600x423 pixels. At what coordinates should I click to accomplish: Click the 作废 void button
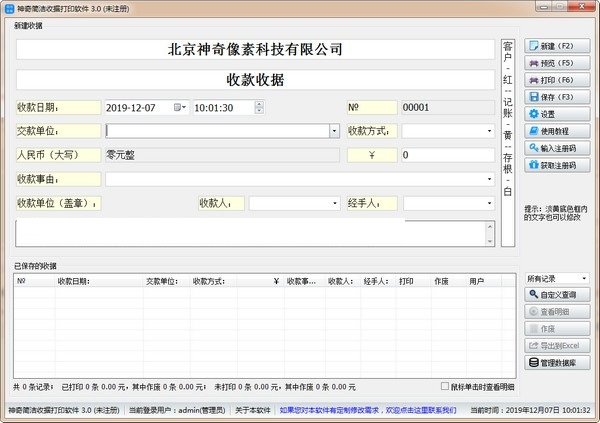click(x=557, y=329)
